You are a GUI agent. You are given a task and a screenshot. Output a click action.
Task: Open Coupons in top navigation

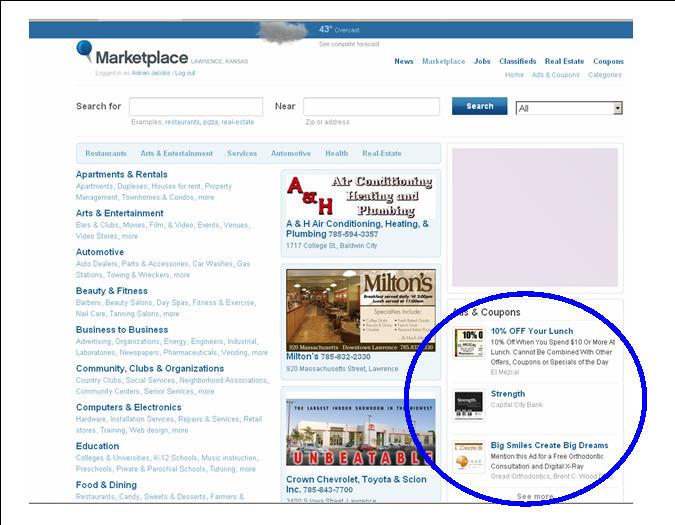(x=608, y=61)
